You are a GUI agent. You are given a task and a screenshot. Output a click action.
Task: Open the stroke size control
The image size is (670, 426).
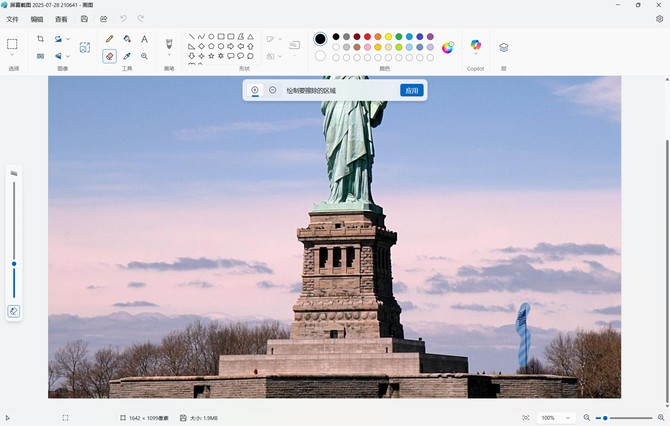coord(294,45)
